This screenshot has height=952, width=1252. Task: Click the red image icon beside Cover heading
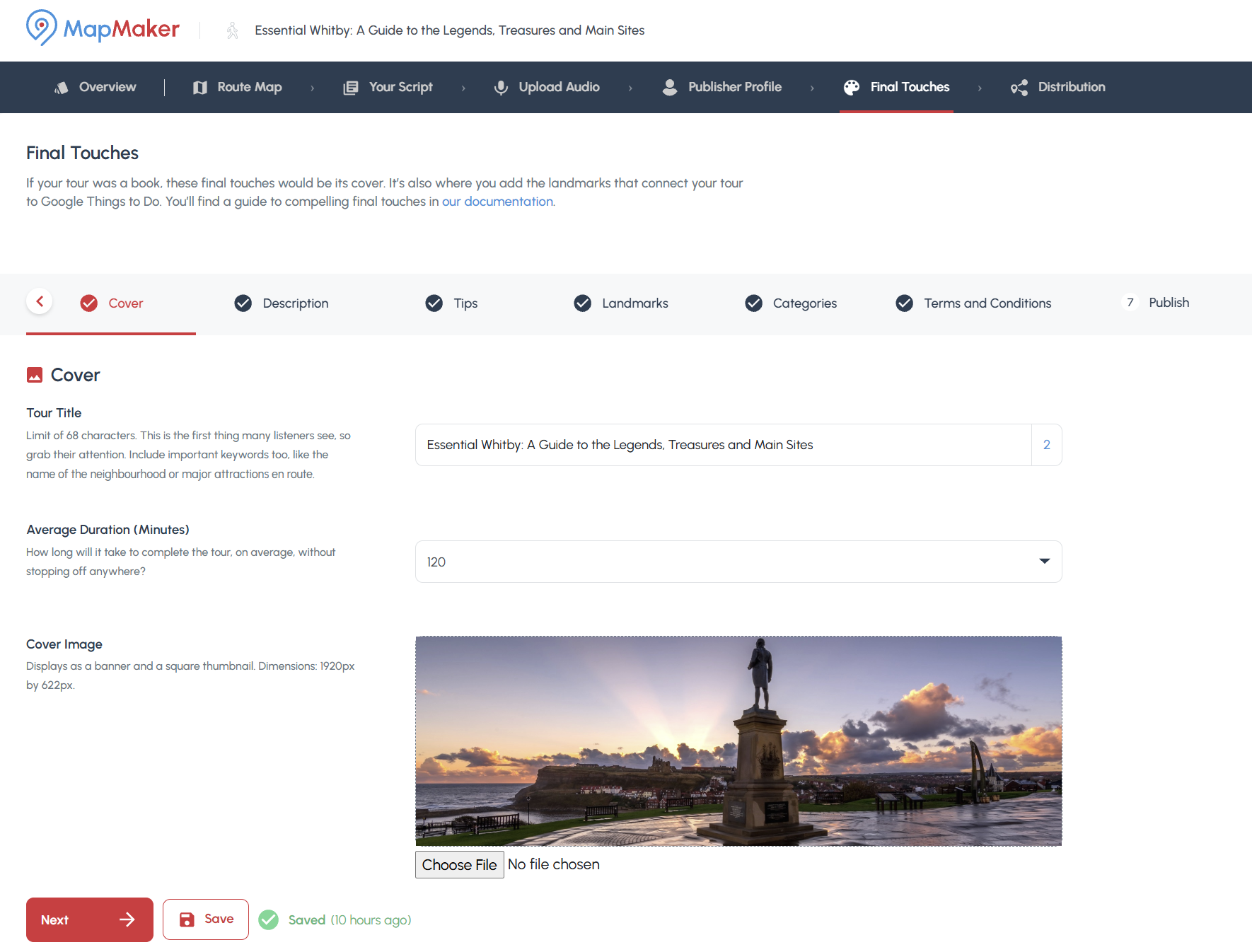pyautogui.click(x=35, y=375)
